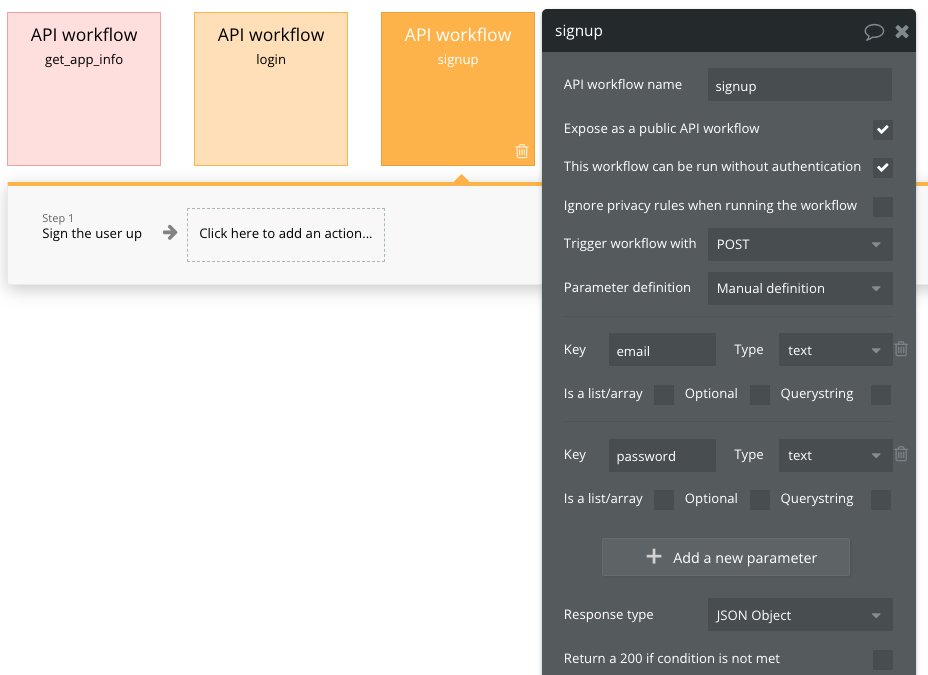Close the signup properties panel
Screen dimensions: 928x675
902,32
